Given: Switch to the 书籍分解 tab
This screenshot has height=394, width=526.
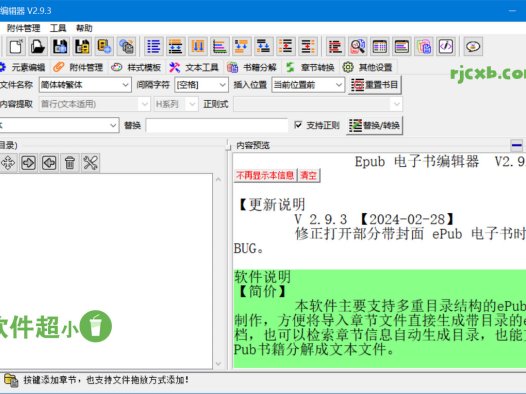Looking at the screenshot, I should click(252, 67).
